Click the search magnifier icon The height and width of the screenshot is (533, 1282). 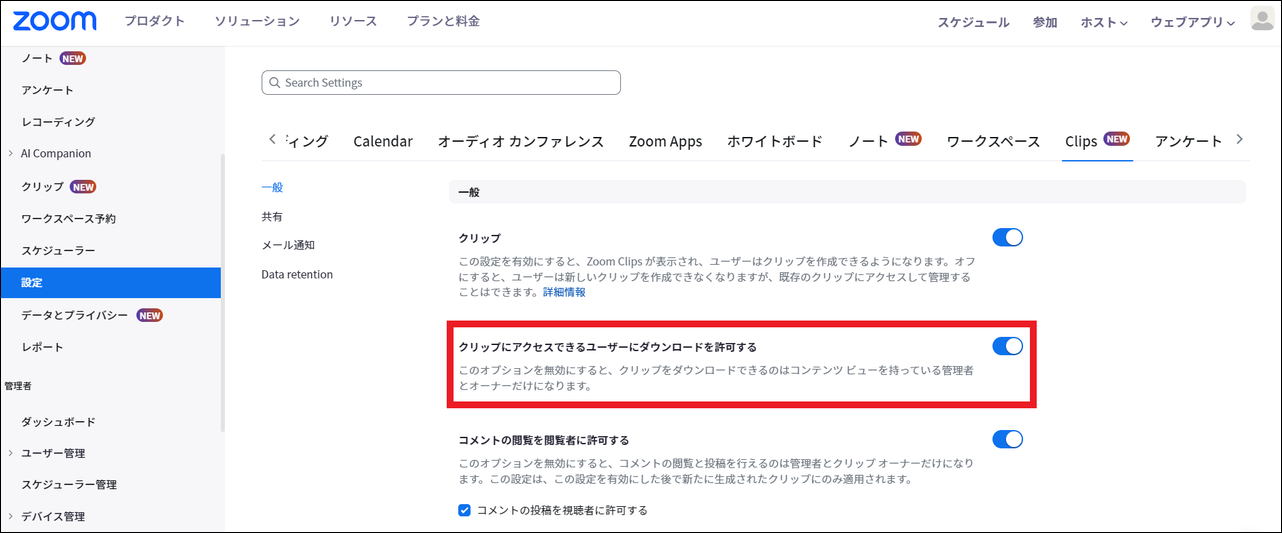tap(274, 82)
